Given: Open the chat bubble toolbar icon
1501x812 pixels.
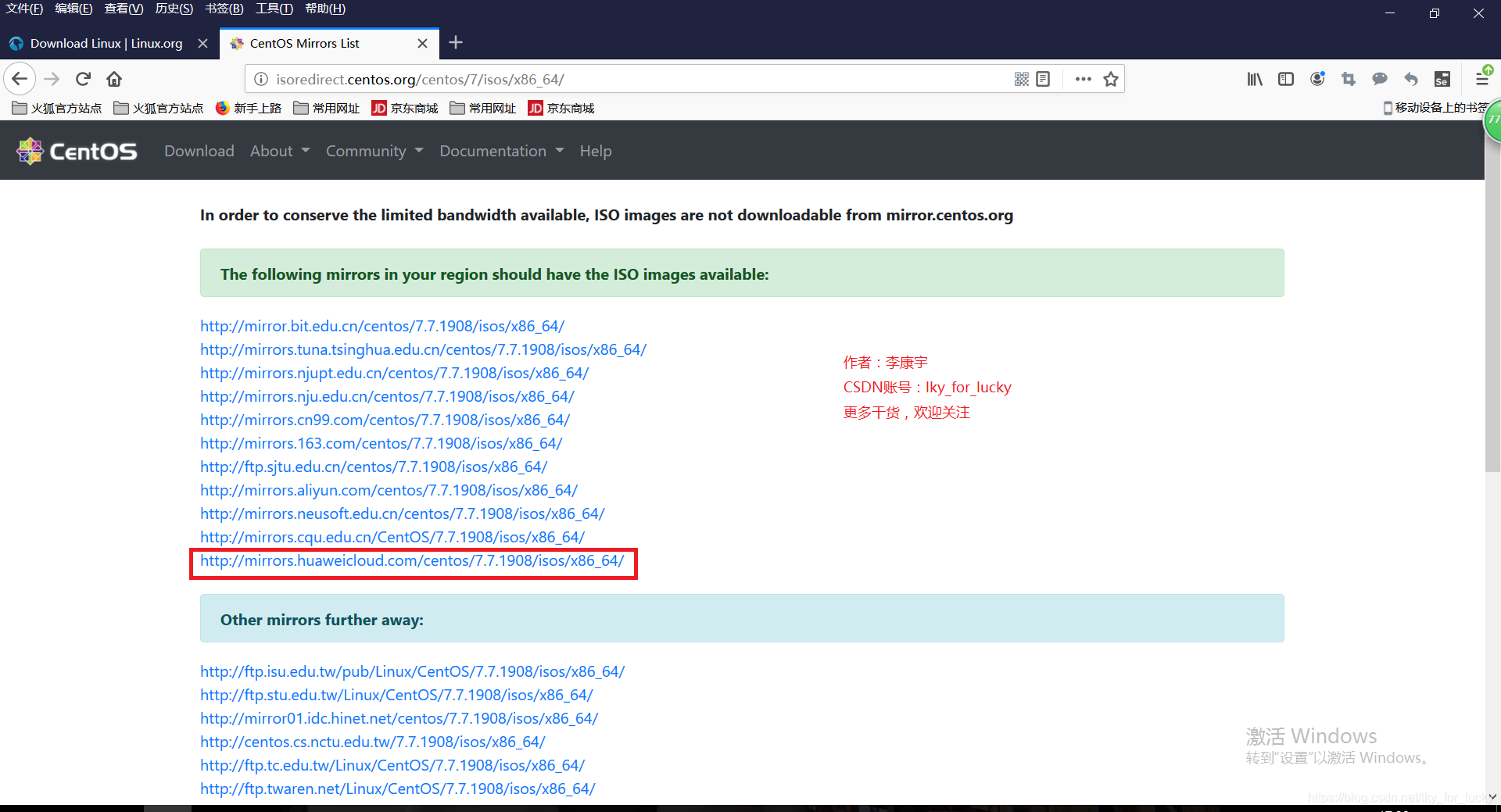Looking at the screenshot, I should [1380, 79].
